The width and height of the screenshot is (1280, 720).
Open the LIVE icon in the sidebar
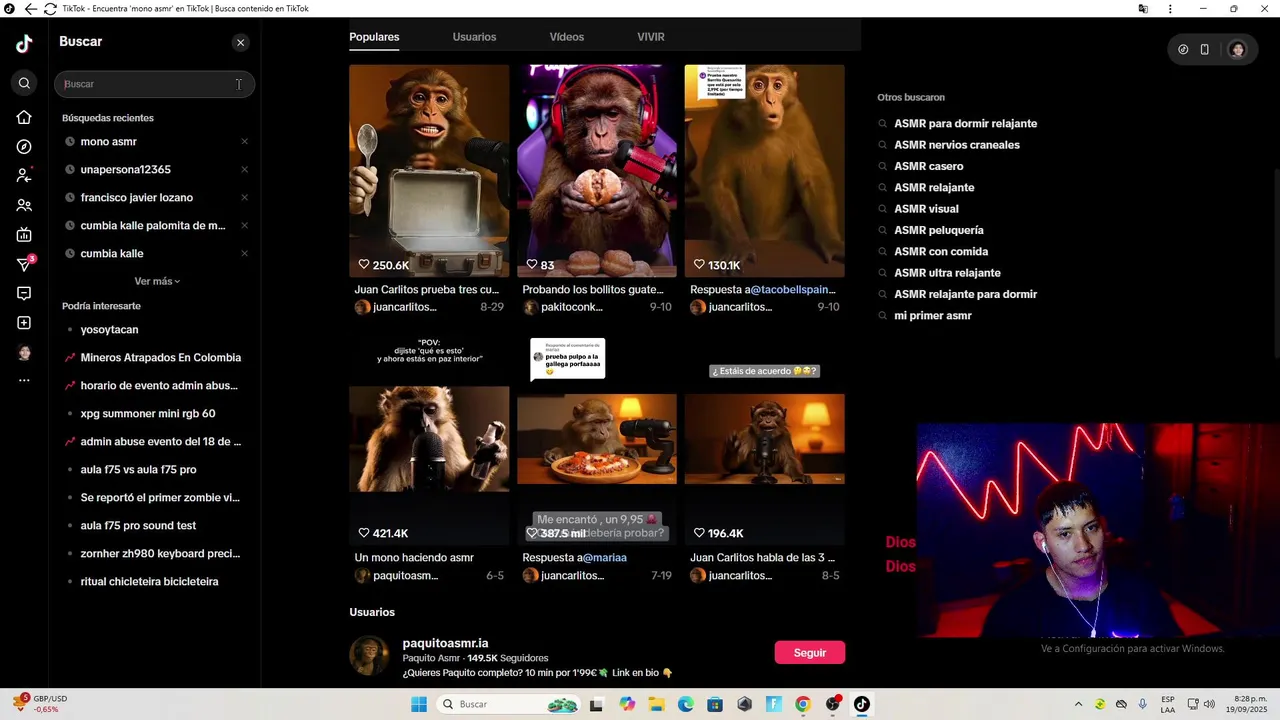click(24, 235)
